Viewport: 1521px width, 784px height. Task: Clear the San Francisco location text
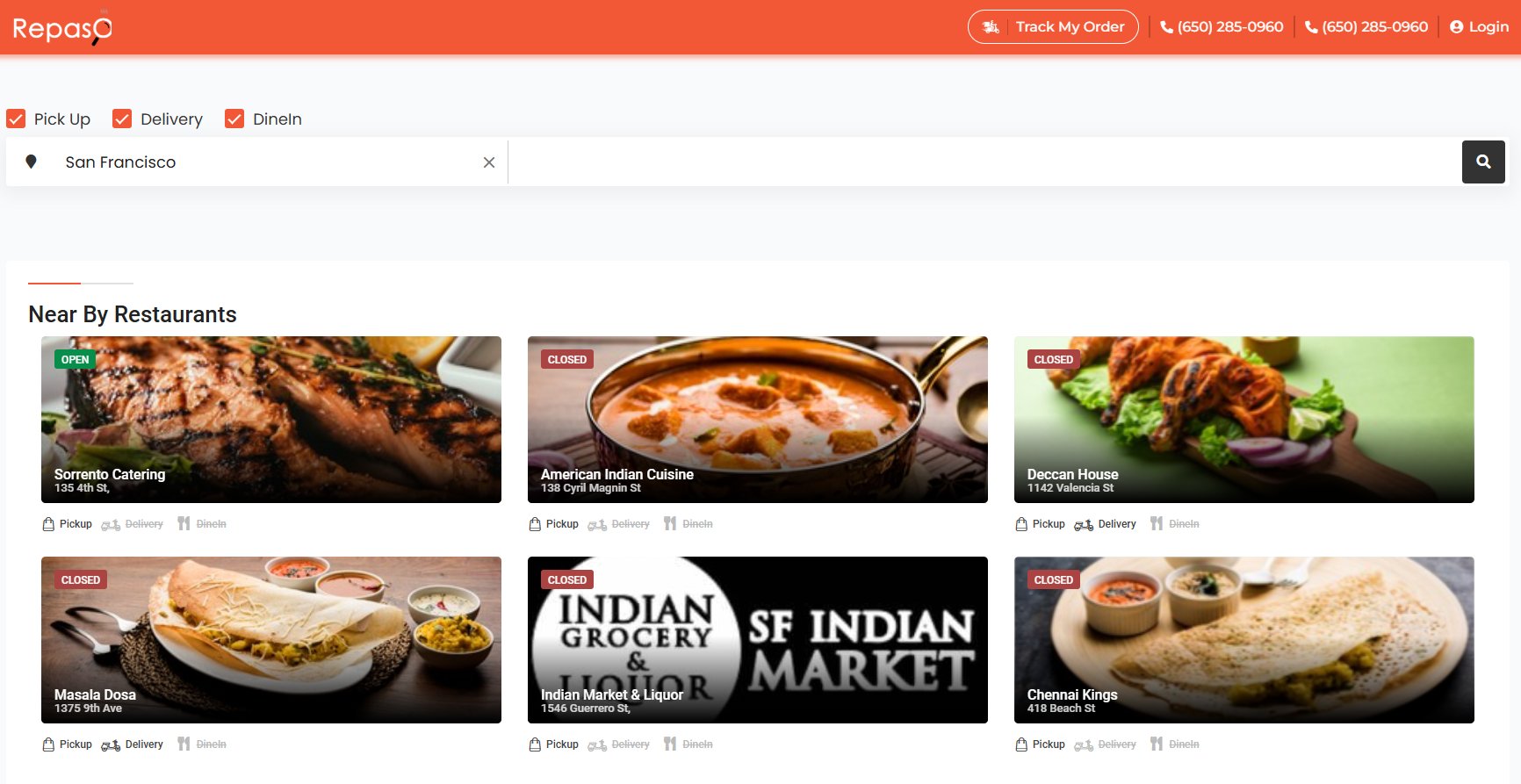489,162
